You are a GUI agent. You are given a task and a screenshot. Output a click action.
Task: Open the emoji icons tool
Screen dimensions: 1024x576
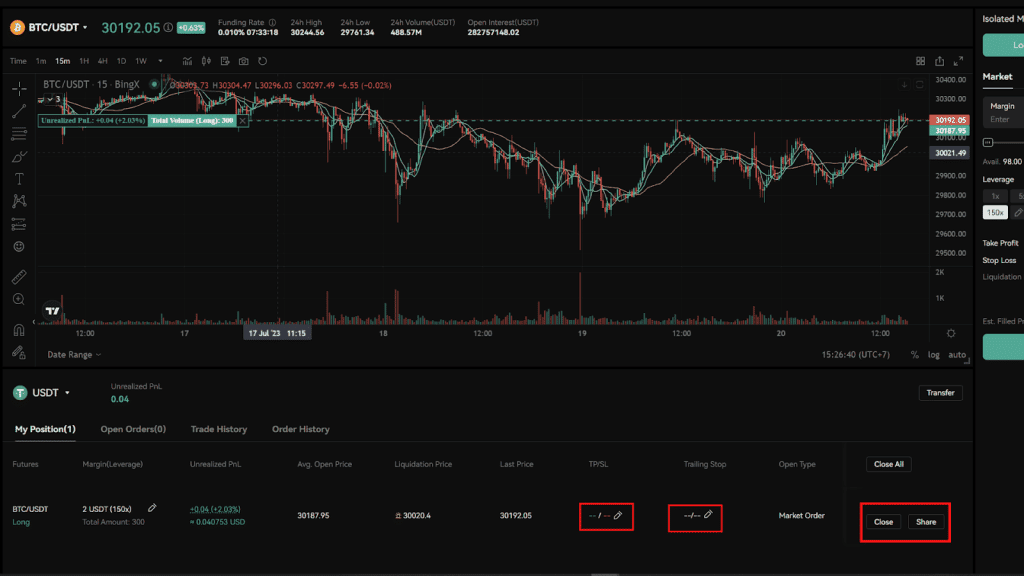point(19,246)
